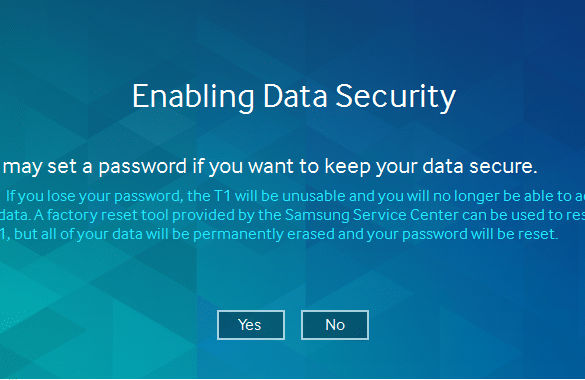Click the 'If you lose your password' warning line
This screenshot has height=380, width=585.
point(295,196)
